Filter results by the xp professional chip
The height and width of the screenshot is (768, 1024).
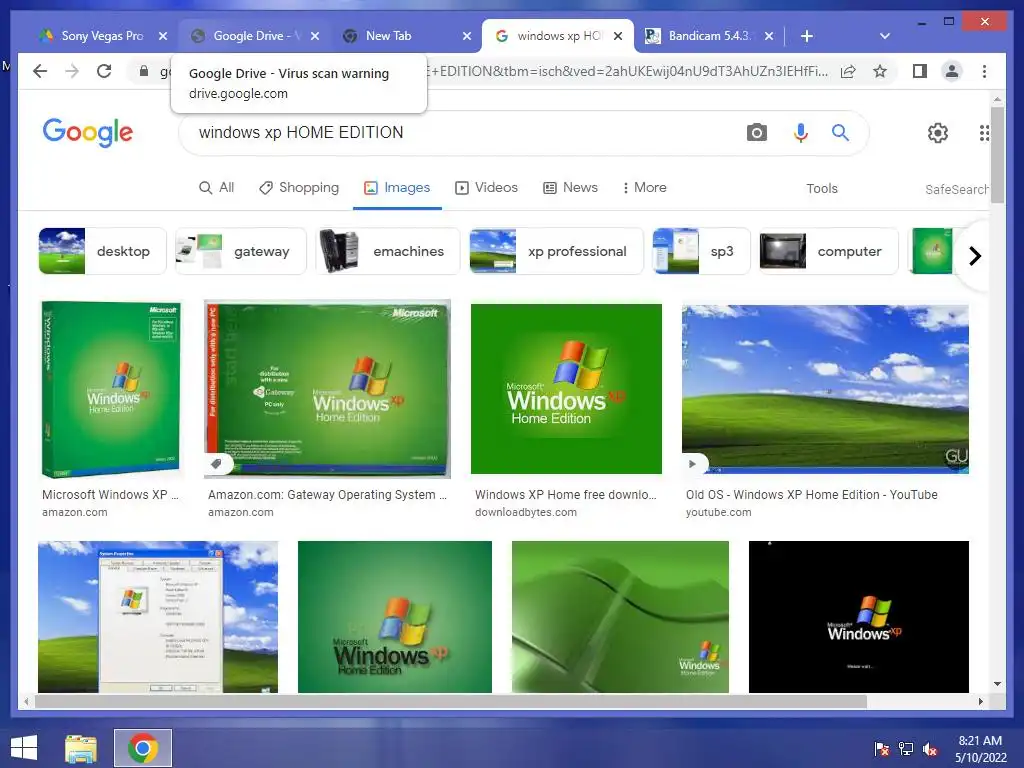[556, 251]
